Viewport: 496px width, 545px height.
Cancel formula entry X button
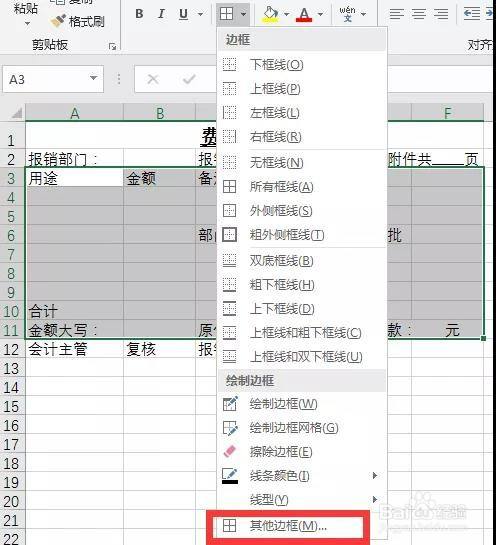(x=153, y=79)
